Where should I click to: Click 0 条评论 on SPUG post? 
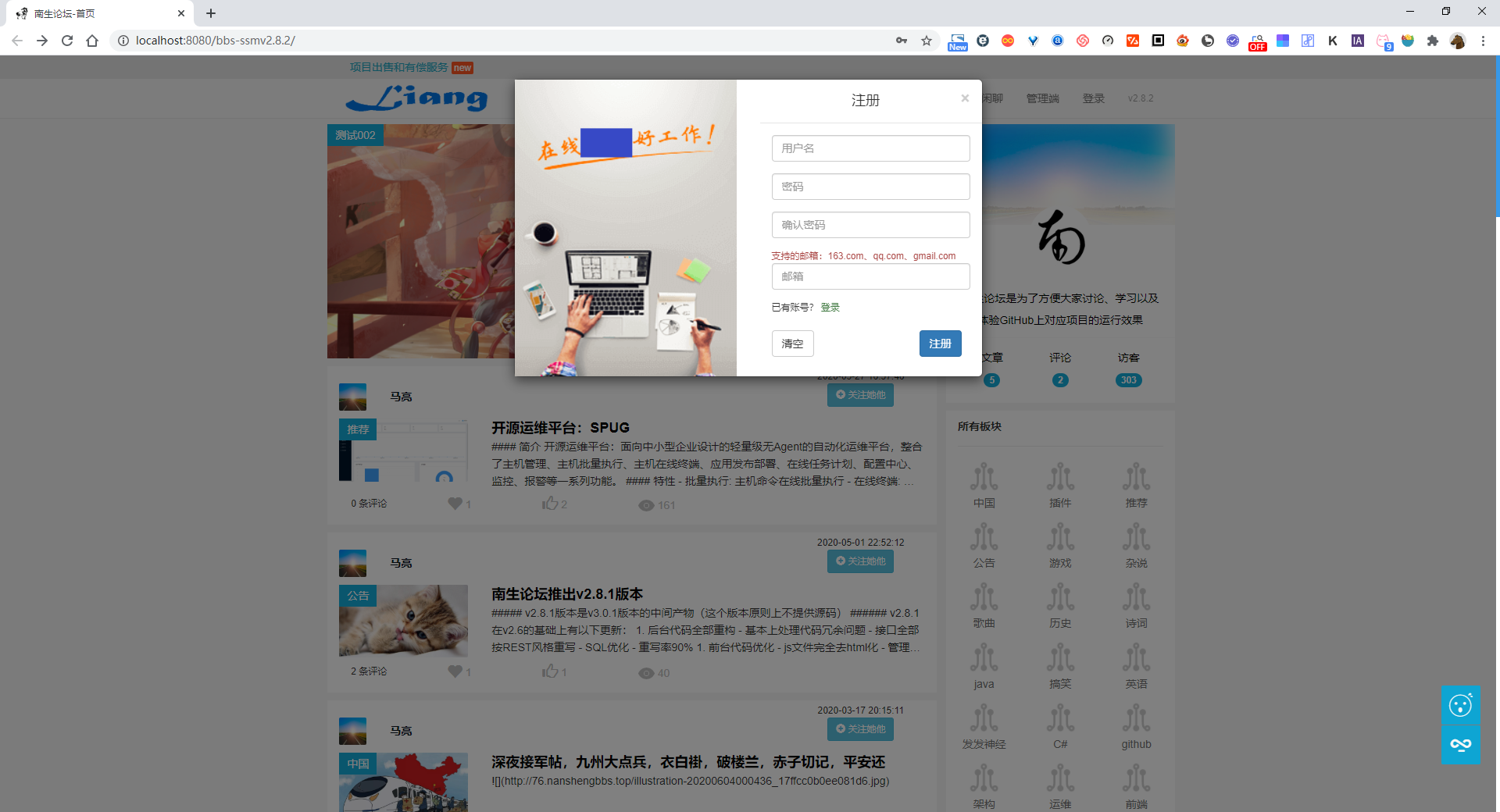coord(369,504)
